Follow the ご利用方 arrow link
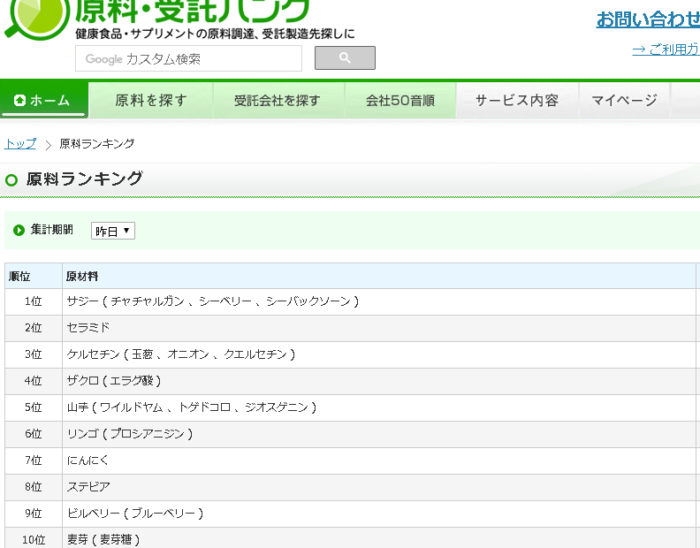 click(x=665, y=49)
